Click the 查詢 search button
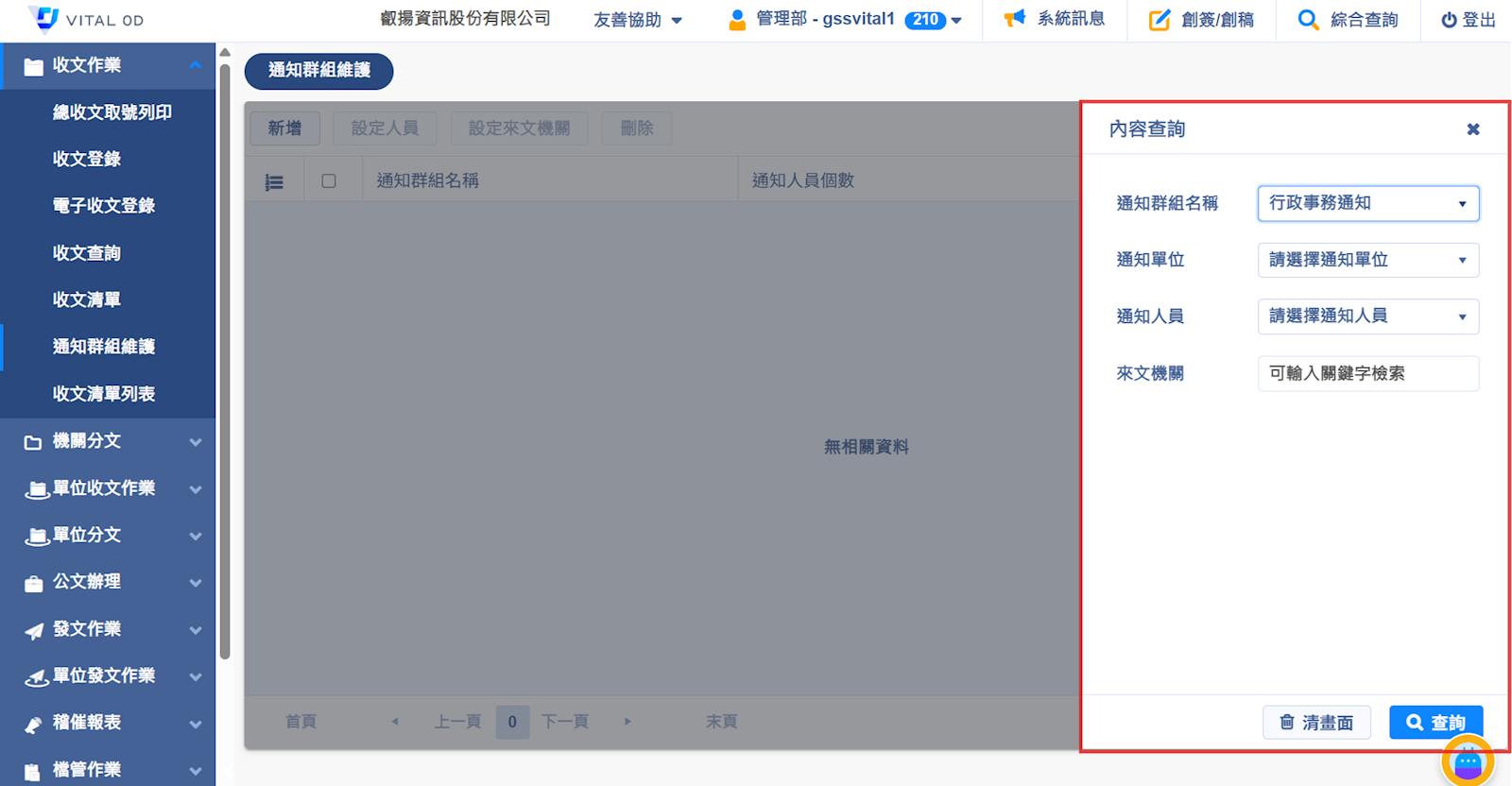 1435,723
